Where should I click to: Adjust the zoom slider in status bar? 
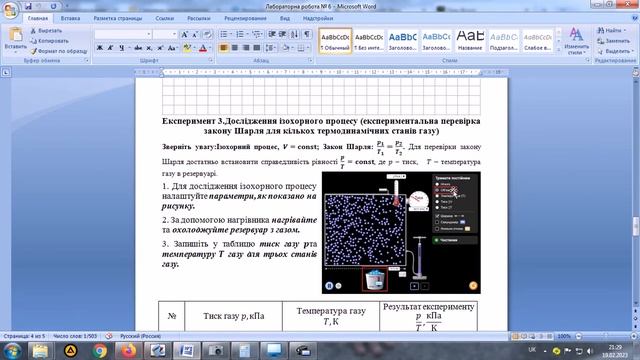606,336
